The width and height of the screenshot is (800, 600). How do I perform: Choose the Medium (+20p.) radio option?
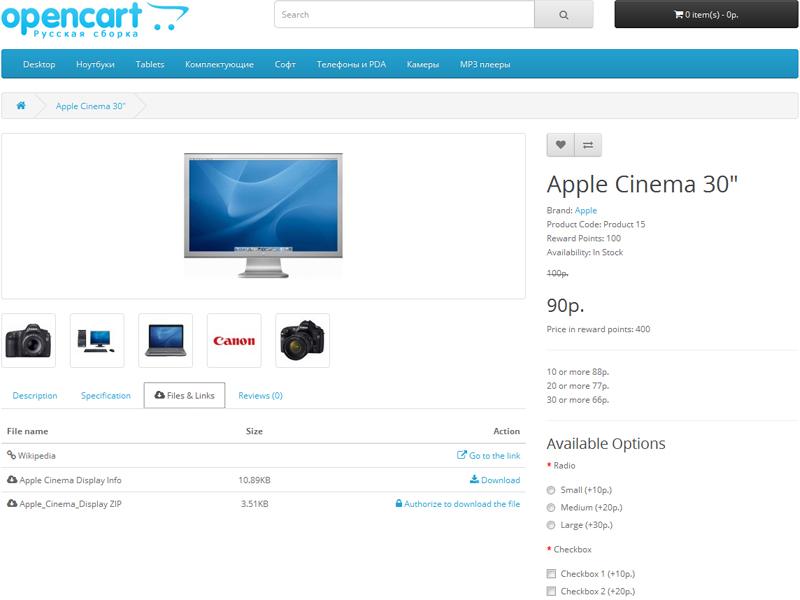coord(551,508)
